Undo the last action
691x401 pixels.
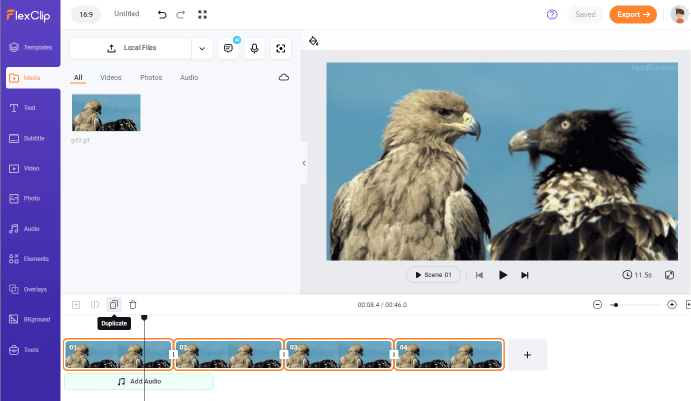(162, 15)
